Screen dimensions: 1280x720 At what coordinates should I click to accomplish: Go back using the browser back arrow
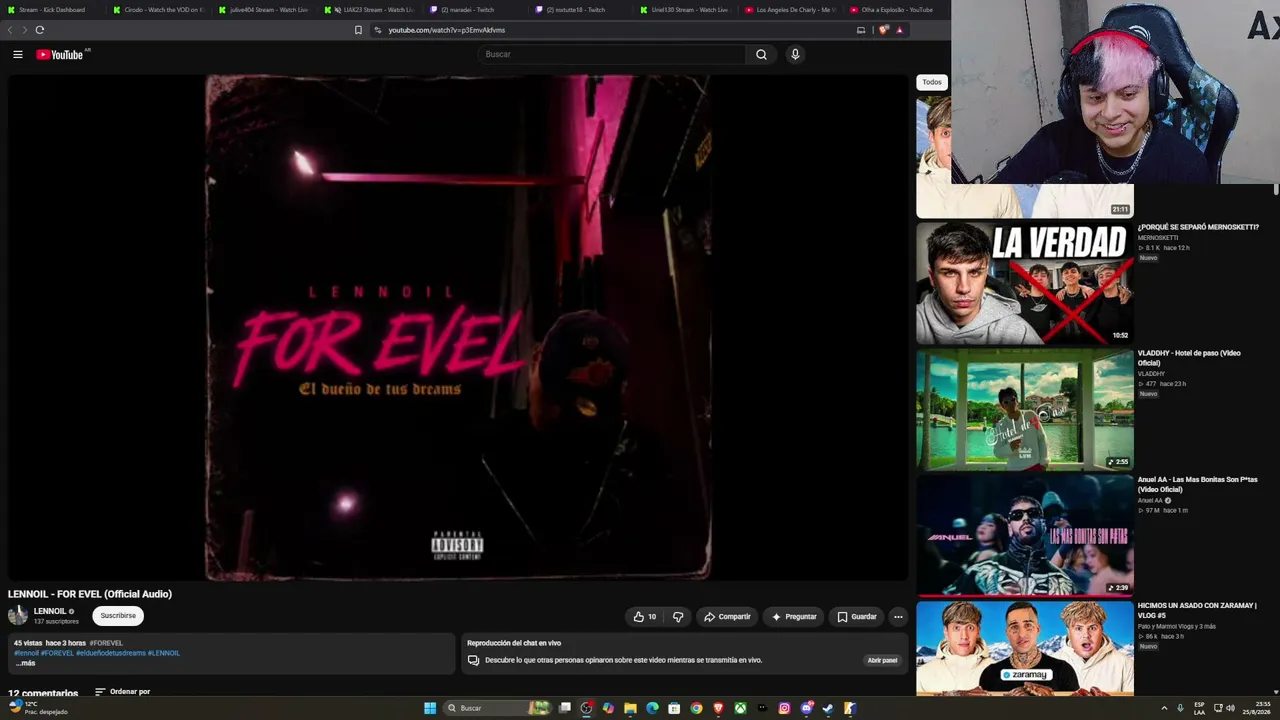point(11,30)
